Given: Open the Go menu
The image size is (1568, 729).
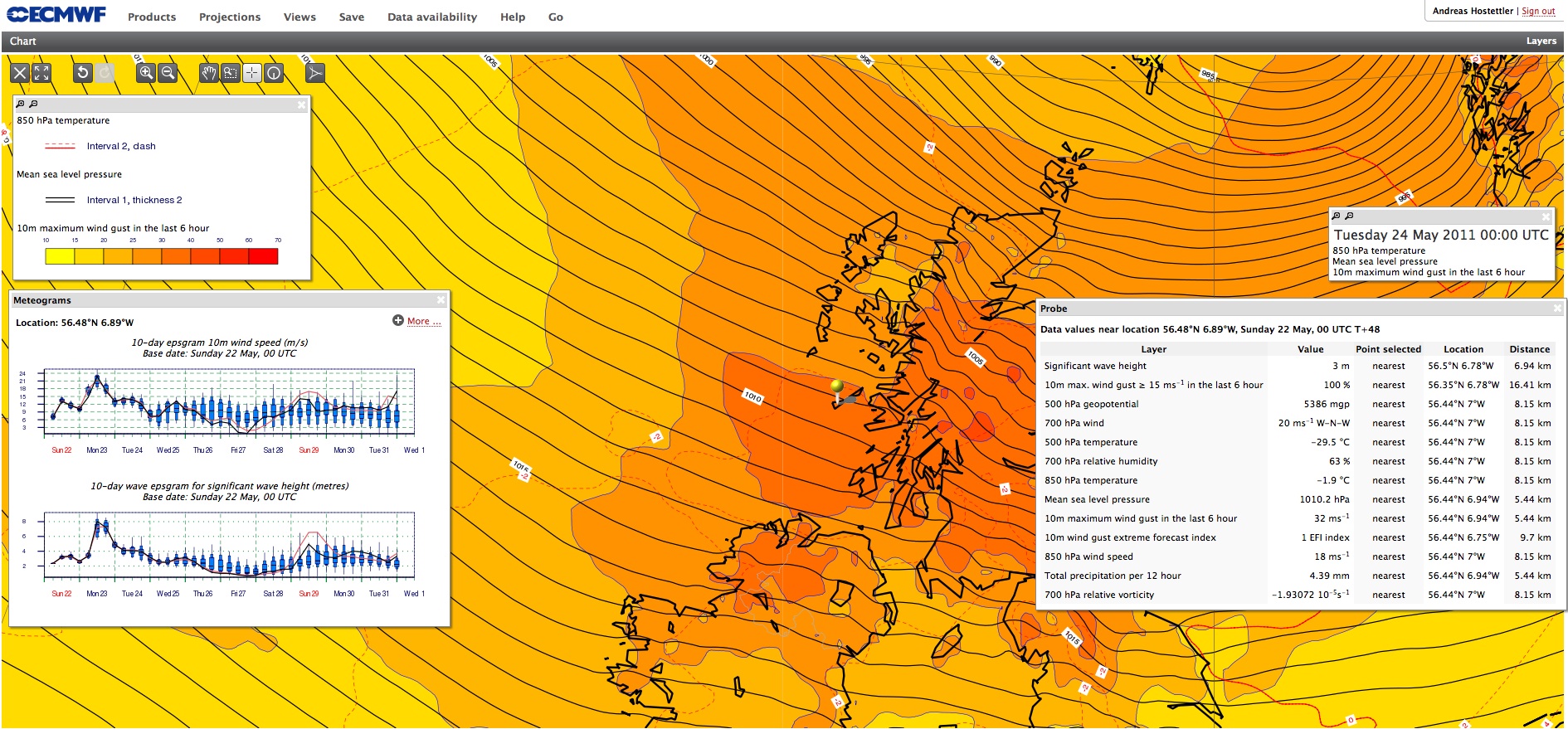Looking at the screenshot, I should point(556,17).
